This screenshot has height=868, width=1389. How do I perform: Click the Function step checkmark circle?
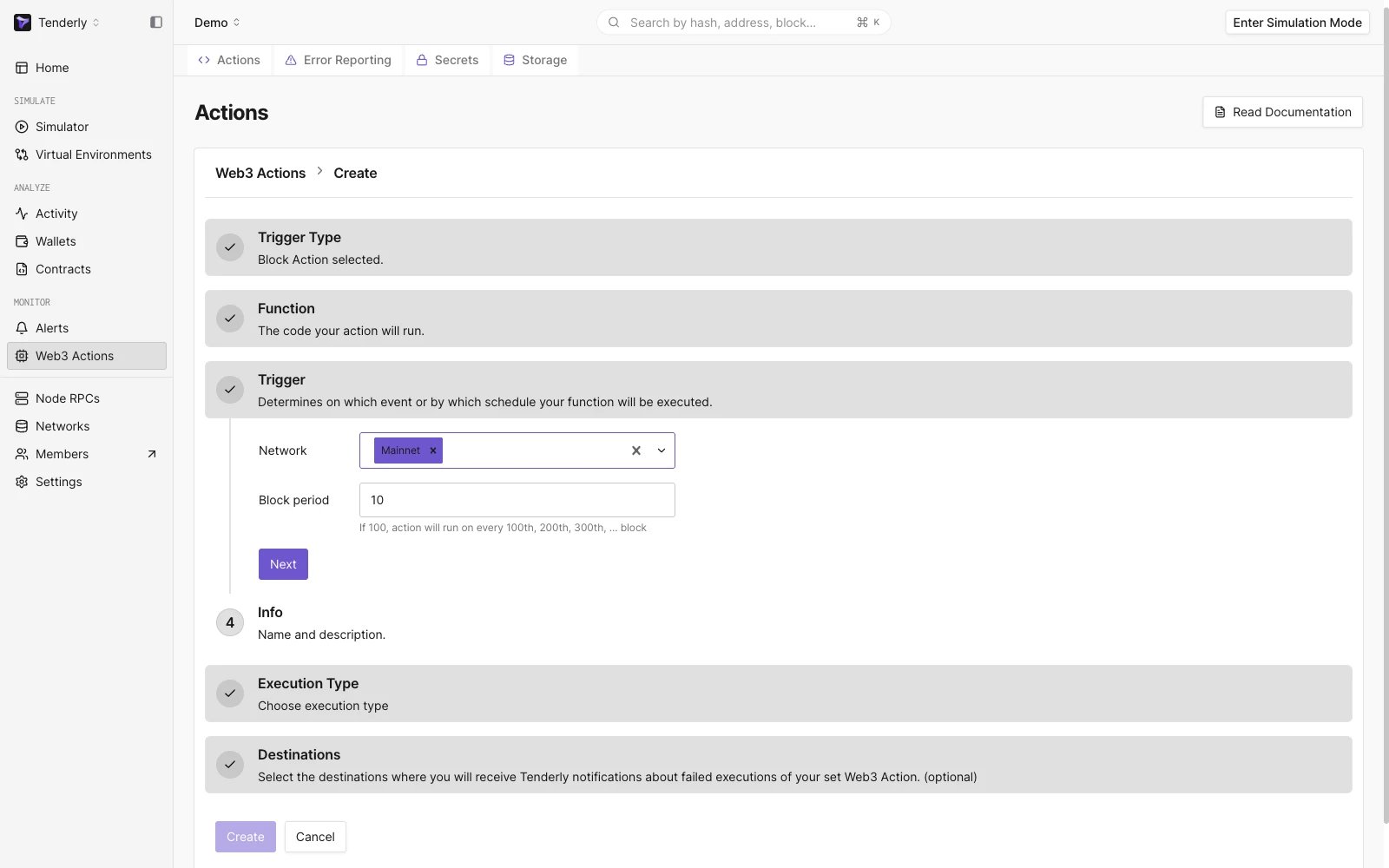(230, 319)
